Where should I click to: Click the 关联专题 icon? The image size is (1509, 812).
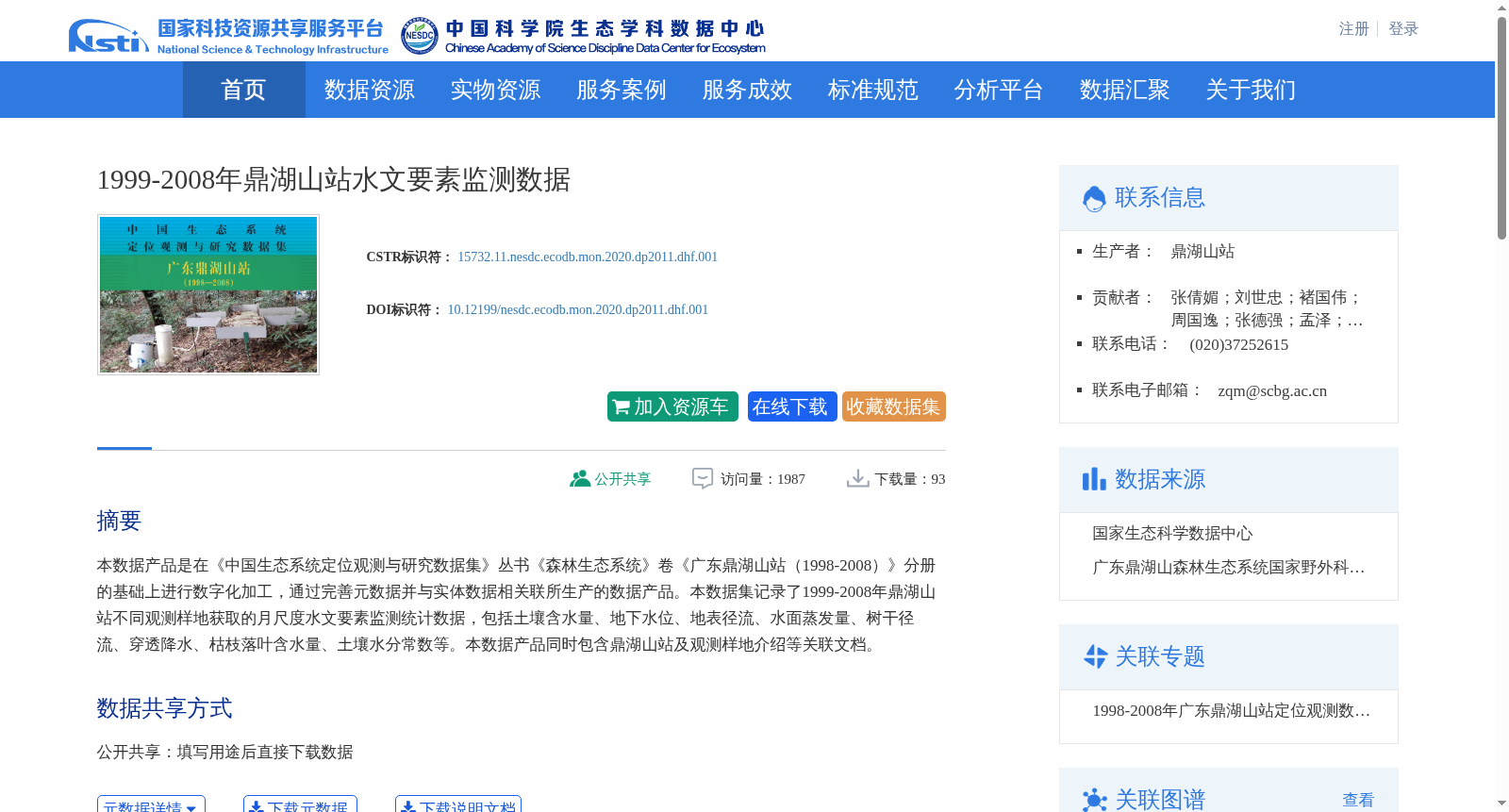point(1095,656)
